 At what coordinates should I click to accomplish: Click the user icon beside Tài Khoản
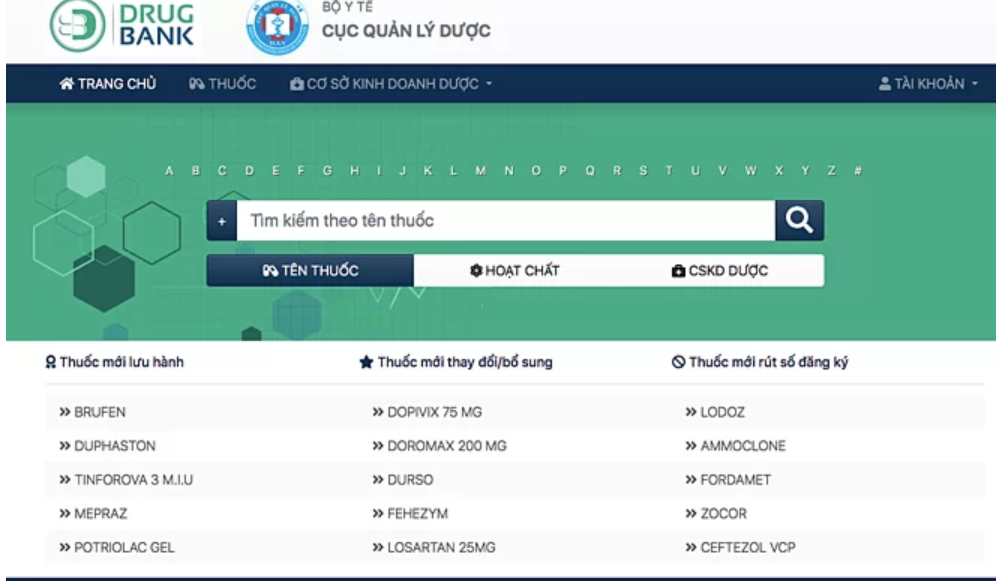point(885,84)
